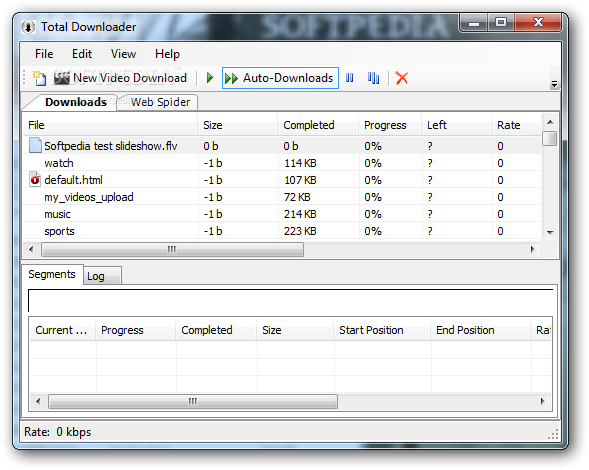The width and height of the screenshot is (589, 470).
Task: Click the 72 KB completed value
Action: [297, 197]
